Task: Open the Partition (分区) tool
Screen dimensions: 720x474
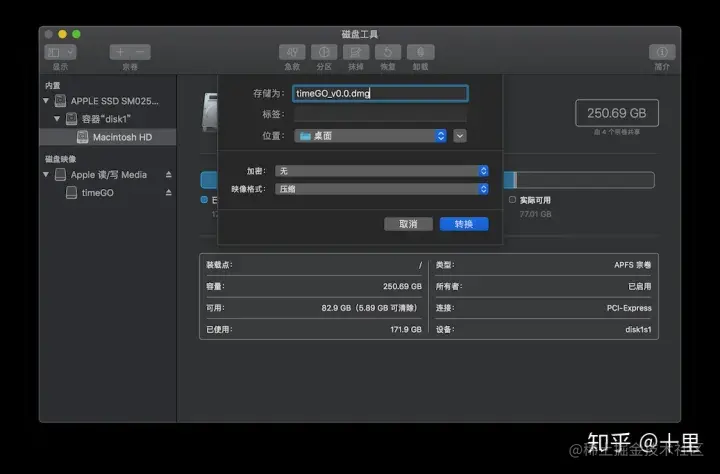Action: click(324, 52)
